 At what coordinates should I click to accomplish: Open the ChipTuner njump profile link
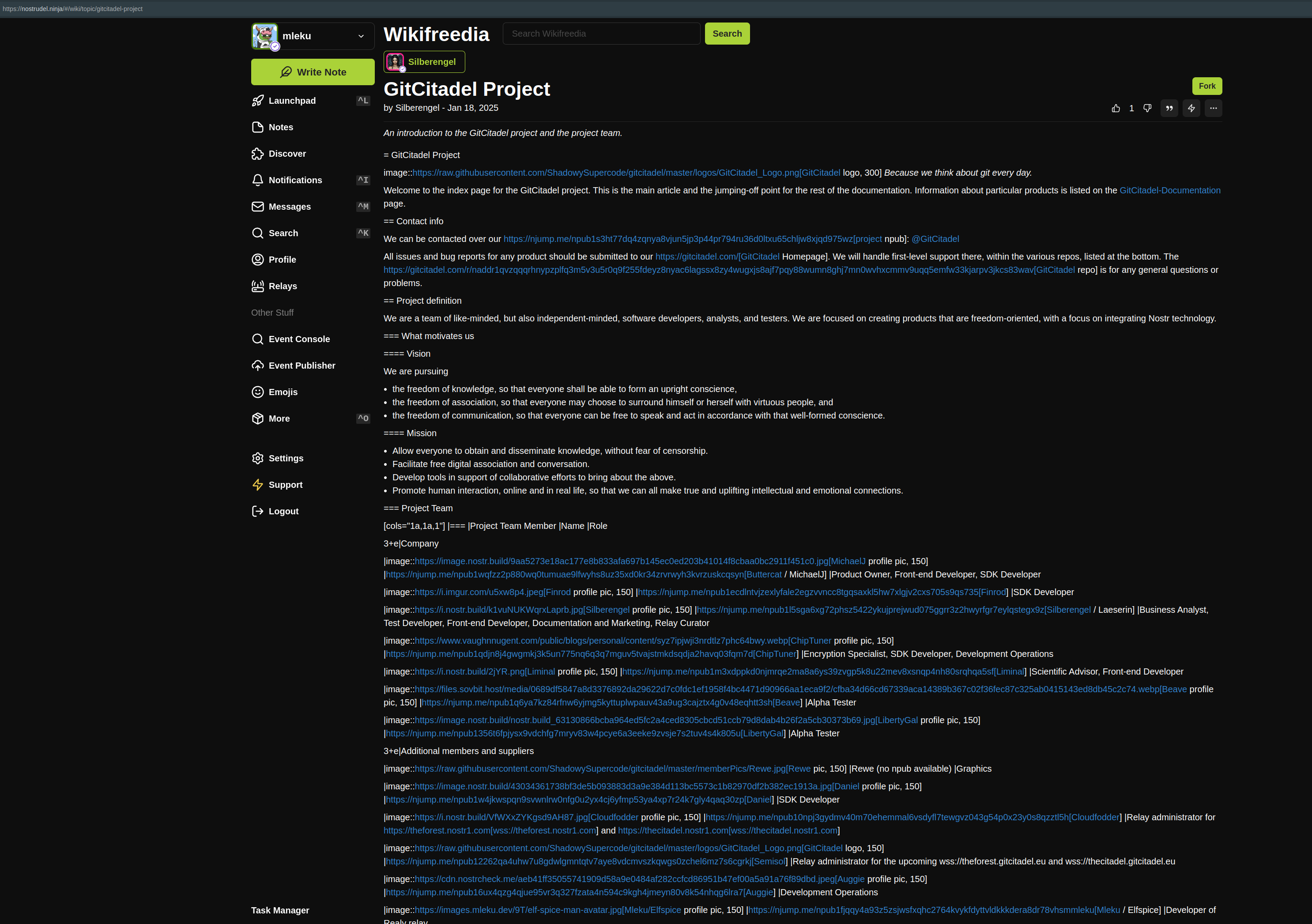(x=592, y=654)
